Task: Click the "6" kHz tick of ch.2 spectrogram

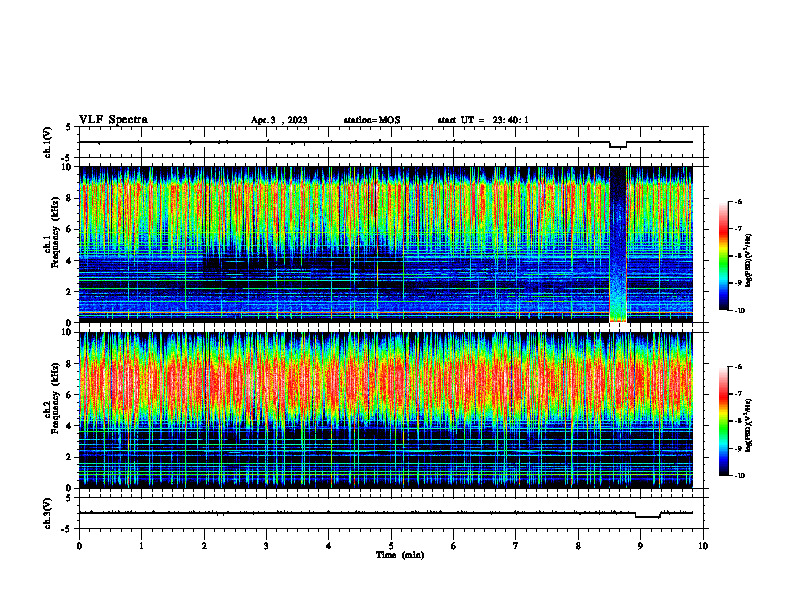Action: point(70,395)
